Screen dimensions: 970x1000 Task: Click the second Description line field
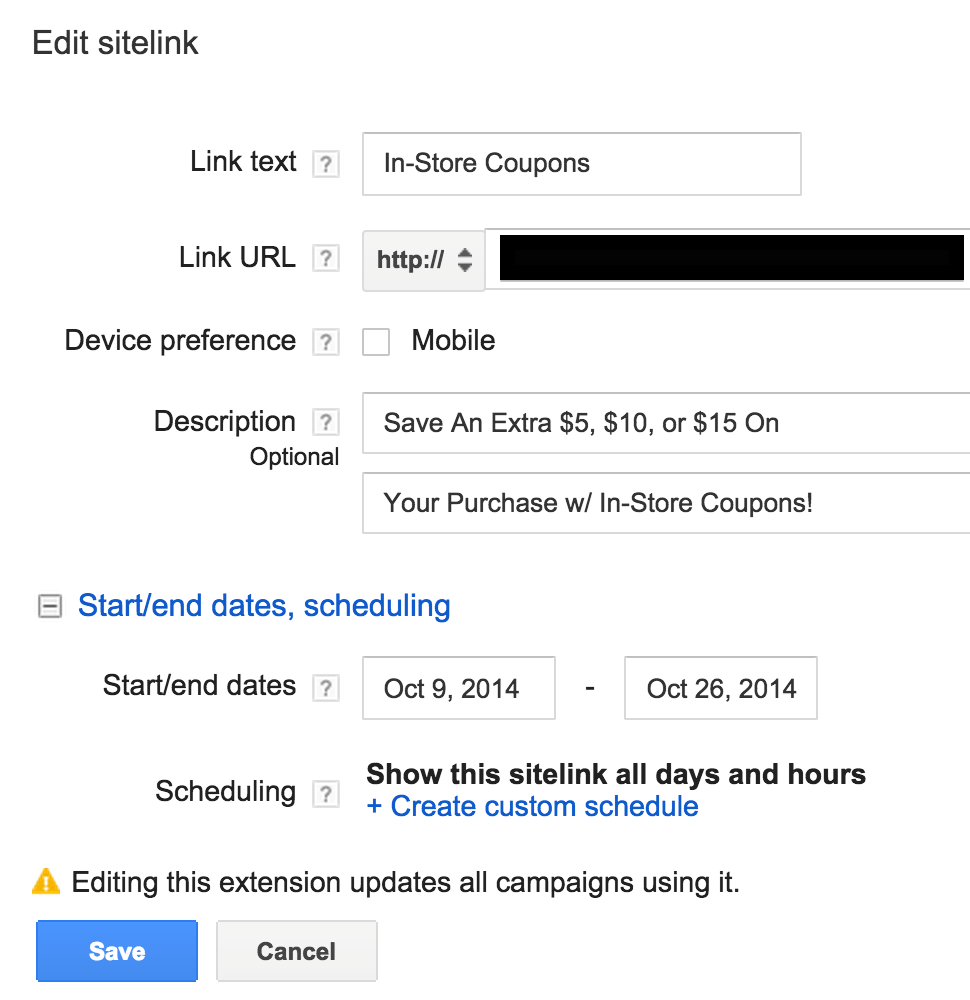(x=666, y=502)
